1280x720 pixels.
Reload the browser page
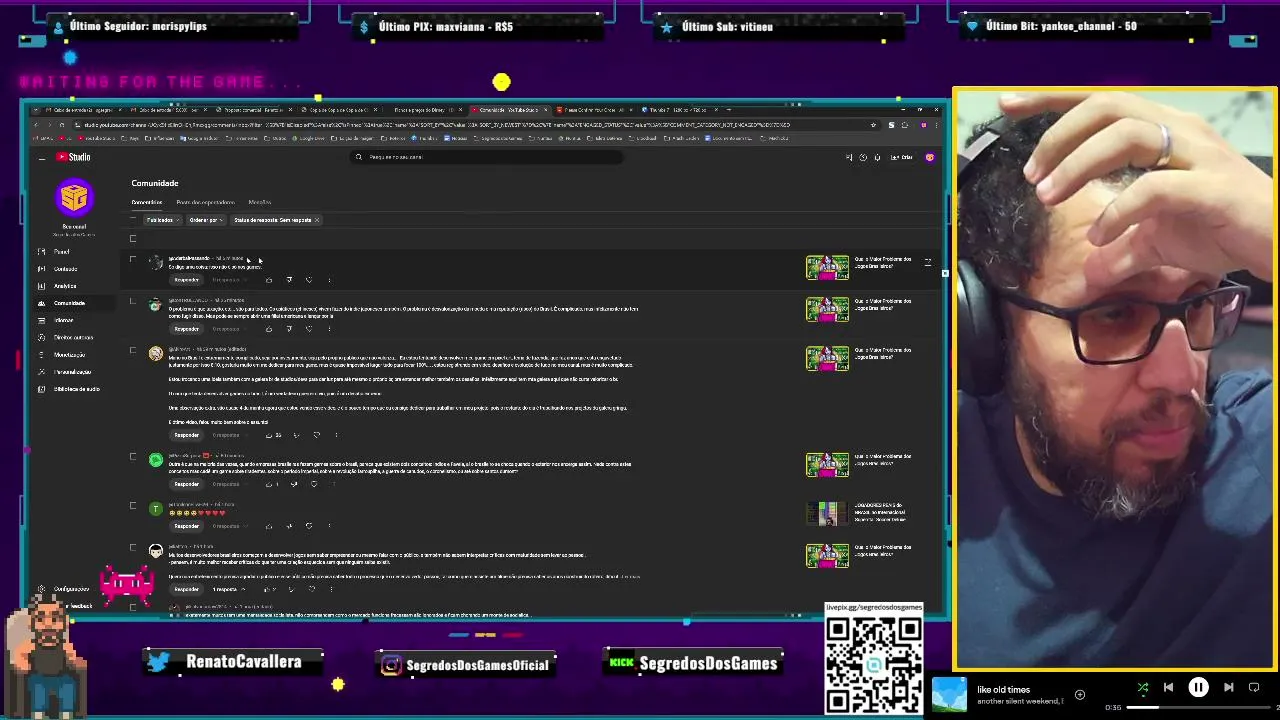62,125
